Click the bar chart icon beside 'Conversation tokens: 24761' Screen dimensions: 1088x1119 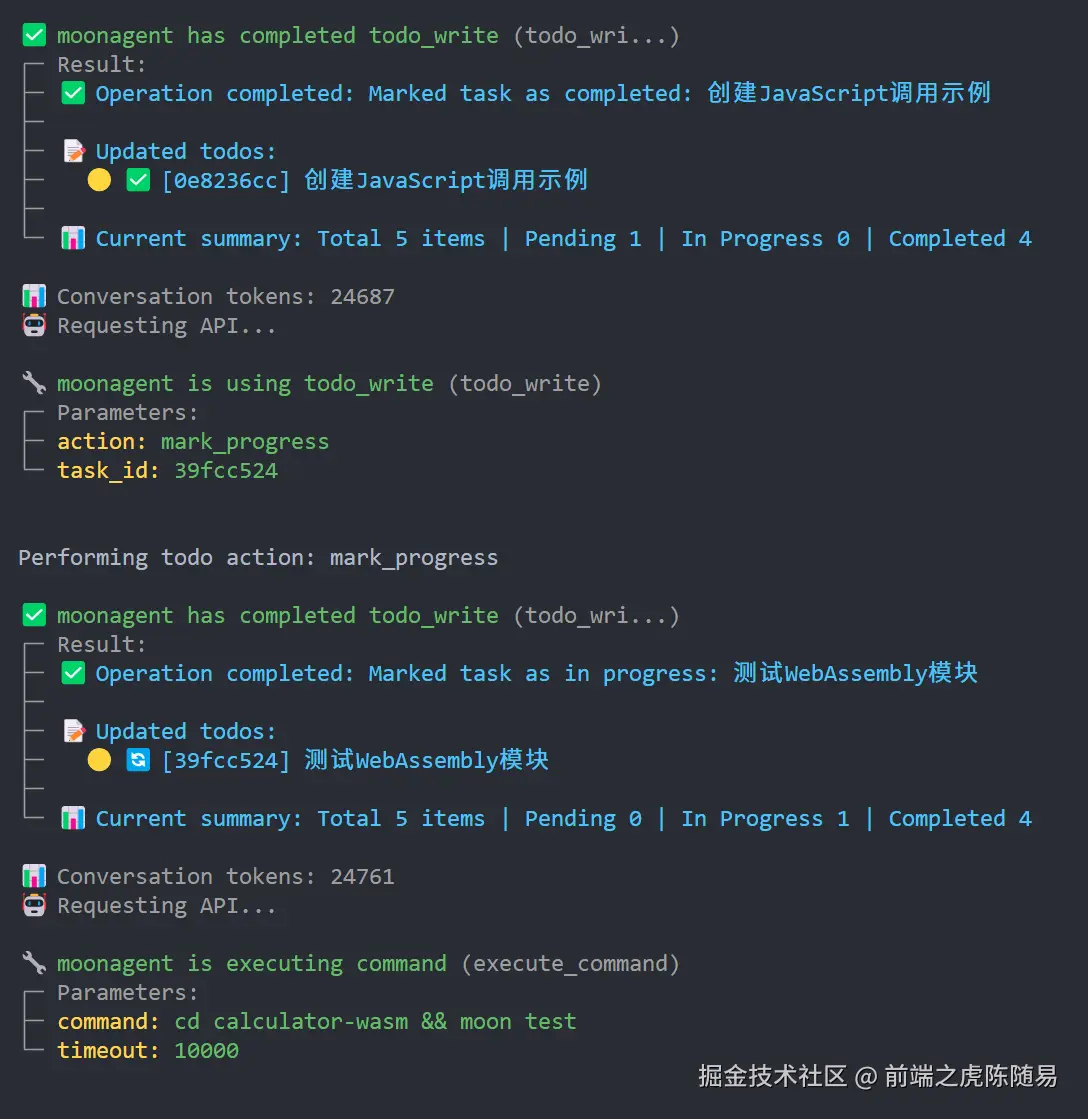[34, 876]
